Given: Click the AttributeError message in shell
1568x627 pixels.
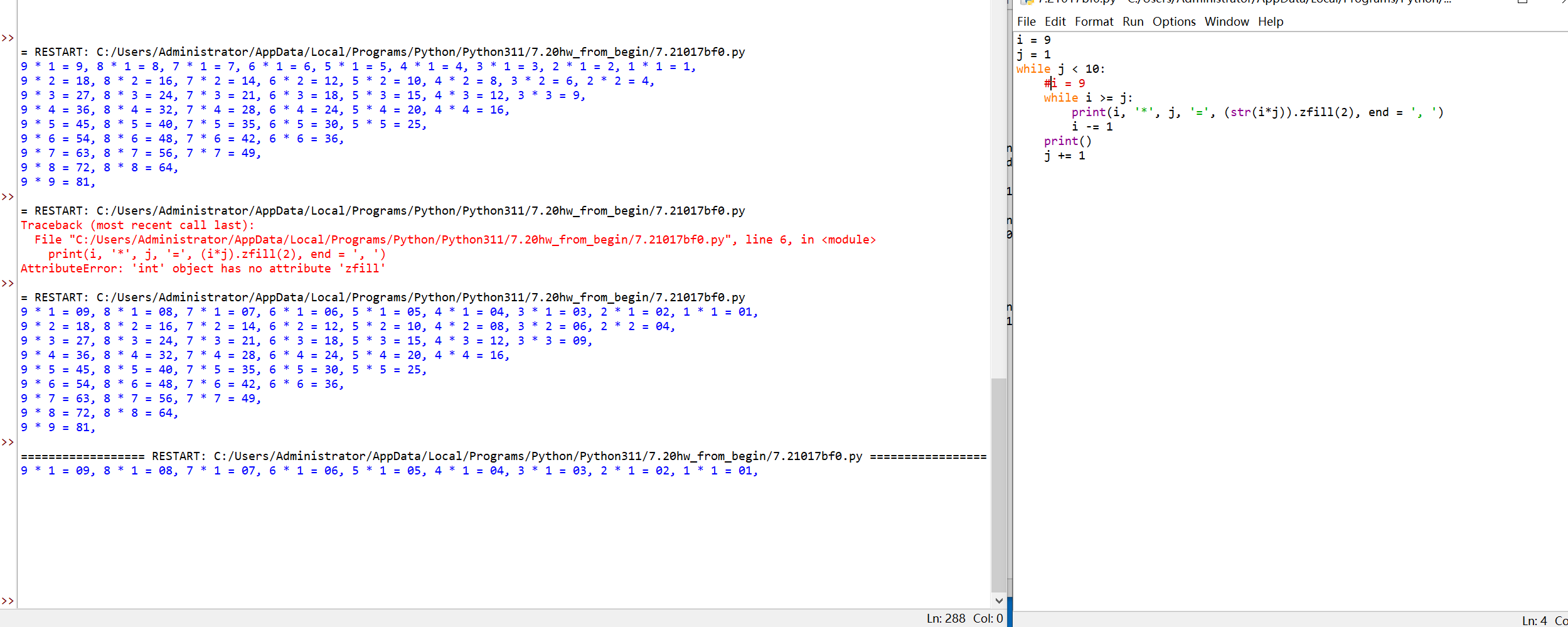Looking at the screenshot, I should (203, 269).
